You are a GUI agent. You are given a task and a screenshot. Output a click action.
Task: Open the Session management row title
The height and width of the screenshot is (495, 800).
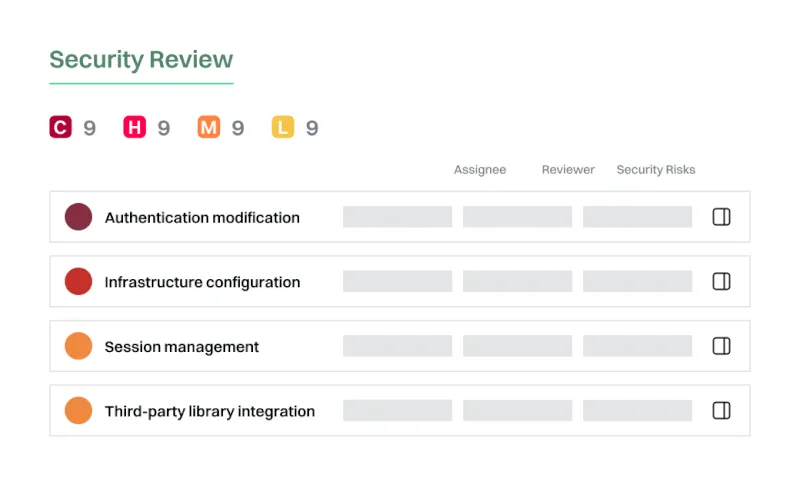(x=182, y=347)
